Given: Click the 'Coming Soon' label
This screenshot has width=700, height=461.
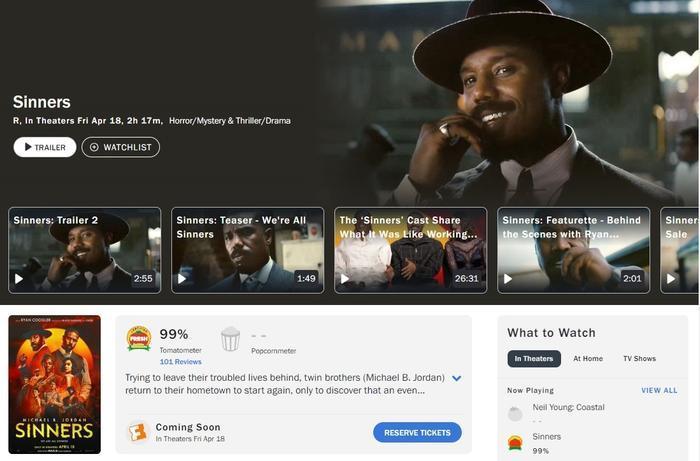Looking at the screenshot, I should 188,427.
